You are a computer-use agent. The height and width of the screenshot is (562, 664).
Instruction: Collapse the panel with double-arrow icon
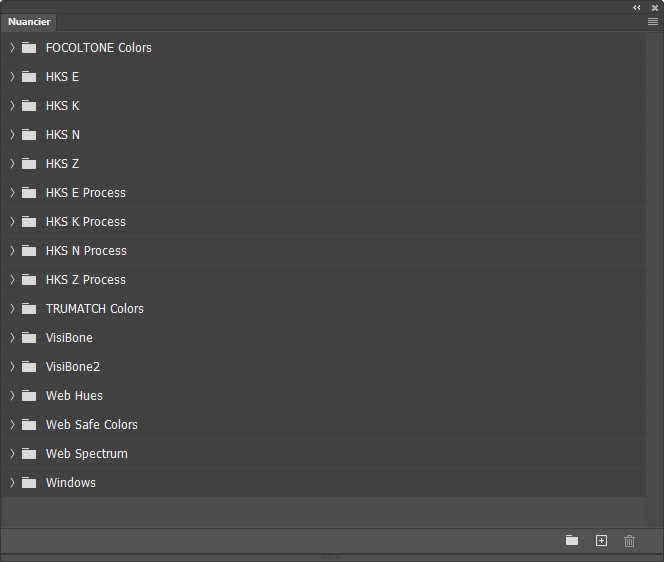coord(636,8)
